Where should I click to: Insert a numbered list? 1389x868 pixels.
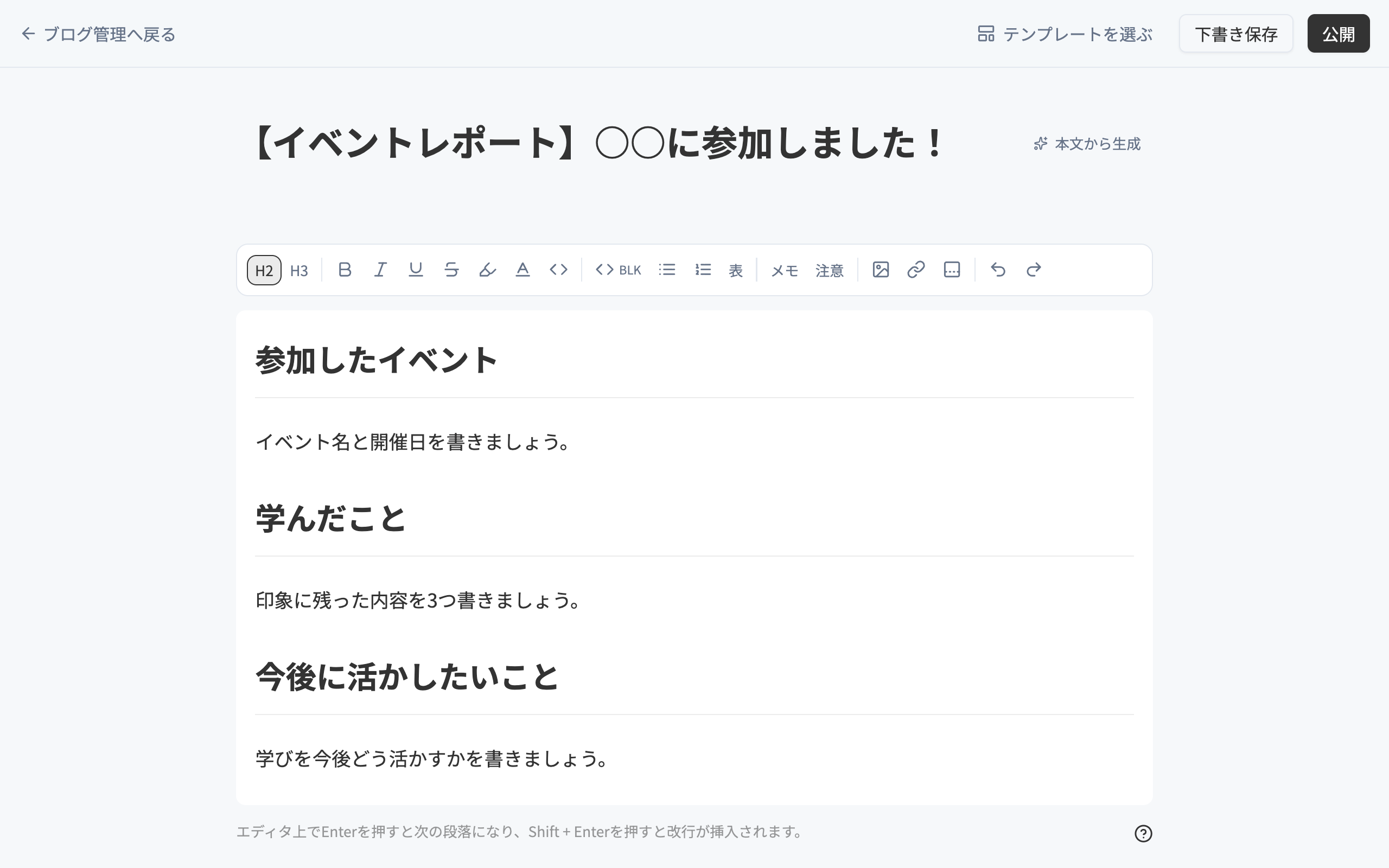703,270
